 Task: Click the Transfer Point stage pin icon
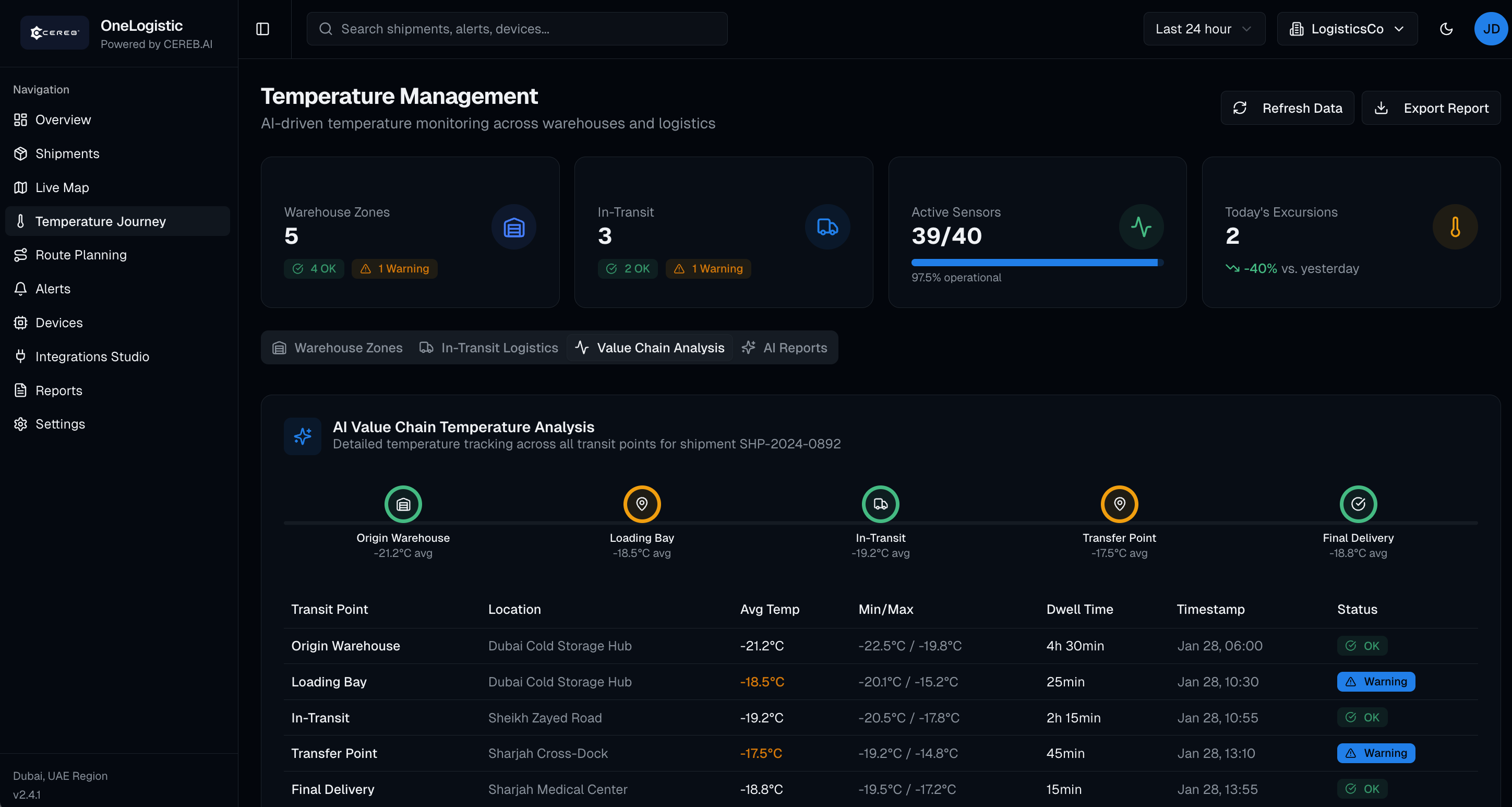coord(1119,504)
